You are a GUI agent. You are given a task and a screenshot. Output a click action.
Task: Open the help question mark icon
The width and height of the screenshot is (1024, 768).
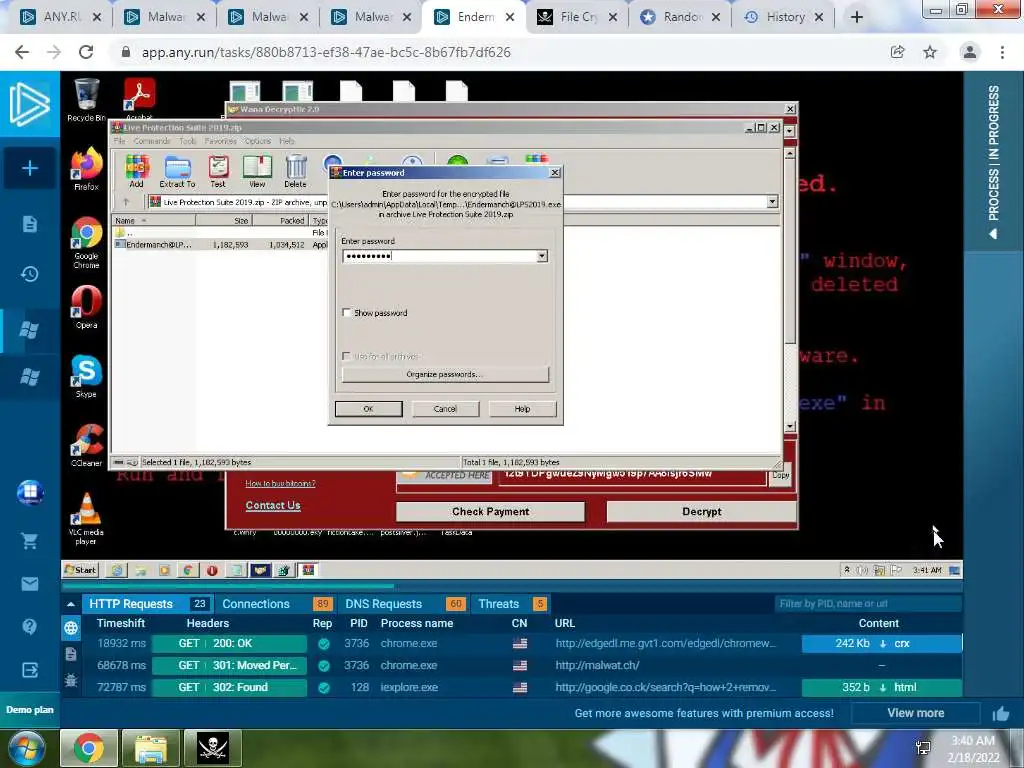pyautogui.click(x=29, y=626)
